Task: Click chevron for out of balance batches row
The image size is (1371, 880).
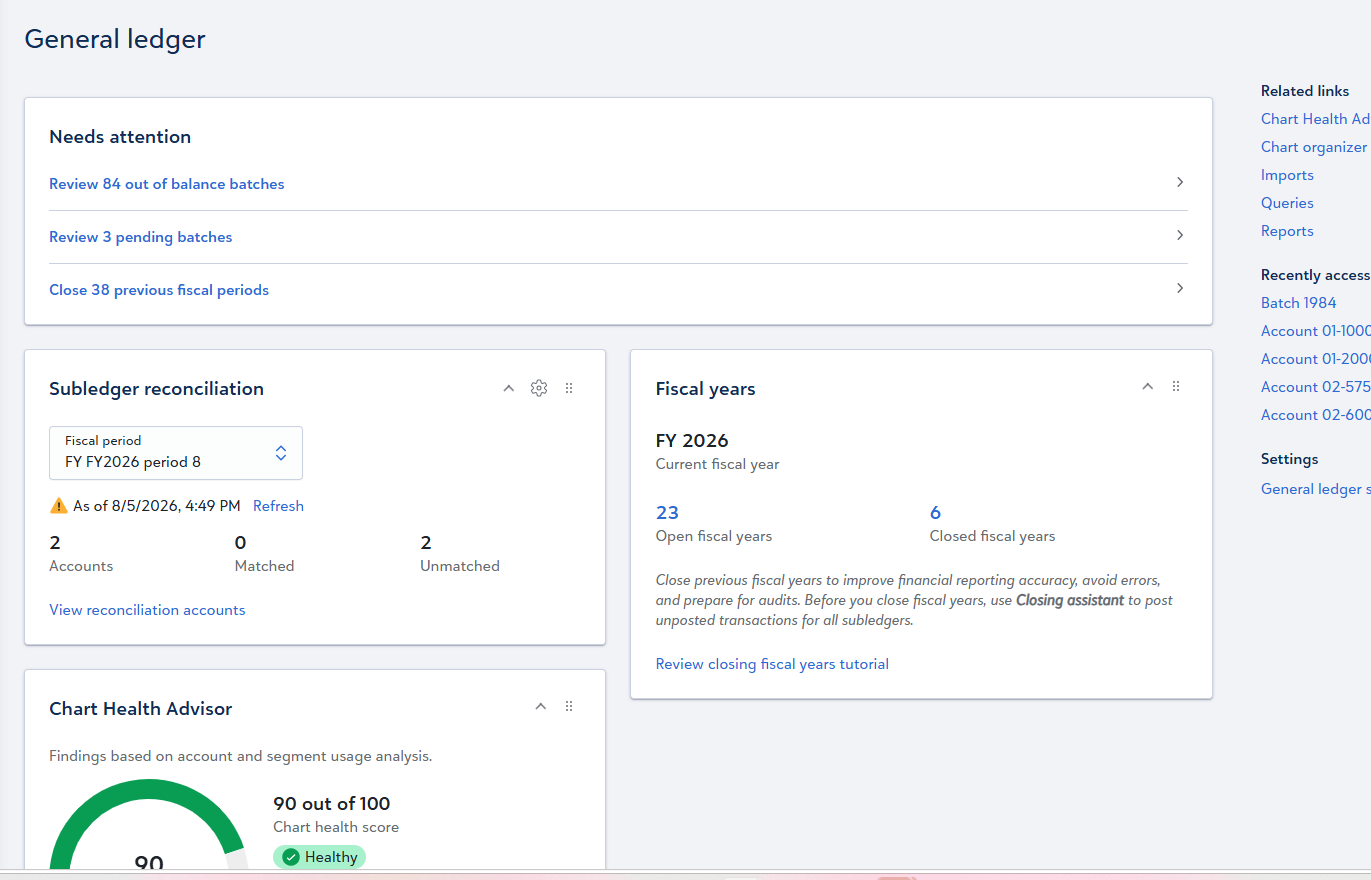Action: [1180, 182]
